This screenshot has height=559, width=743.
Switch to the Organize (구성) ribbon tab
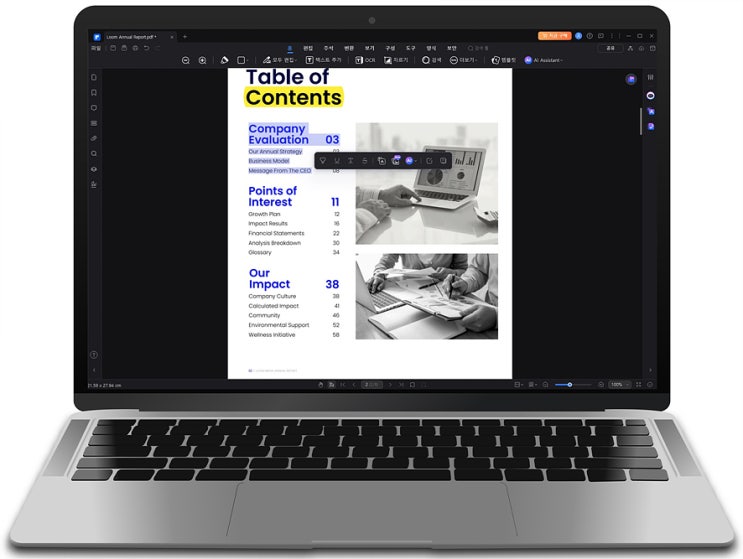(390, 48)
